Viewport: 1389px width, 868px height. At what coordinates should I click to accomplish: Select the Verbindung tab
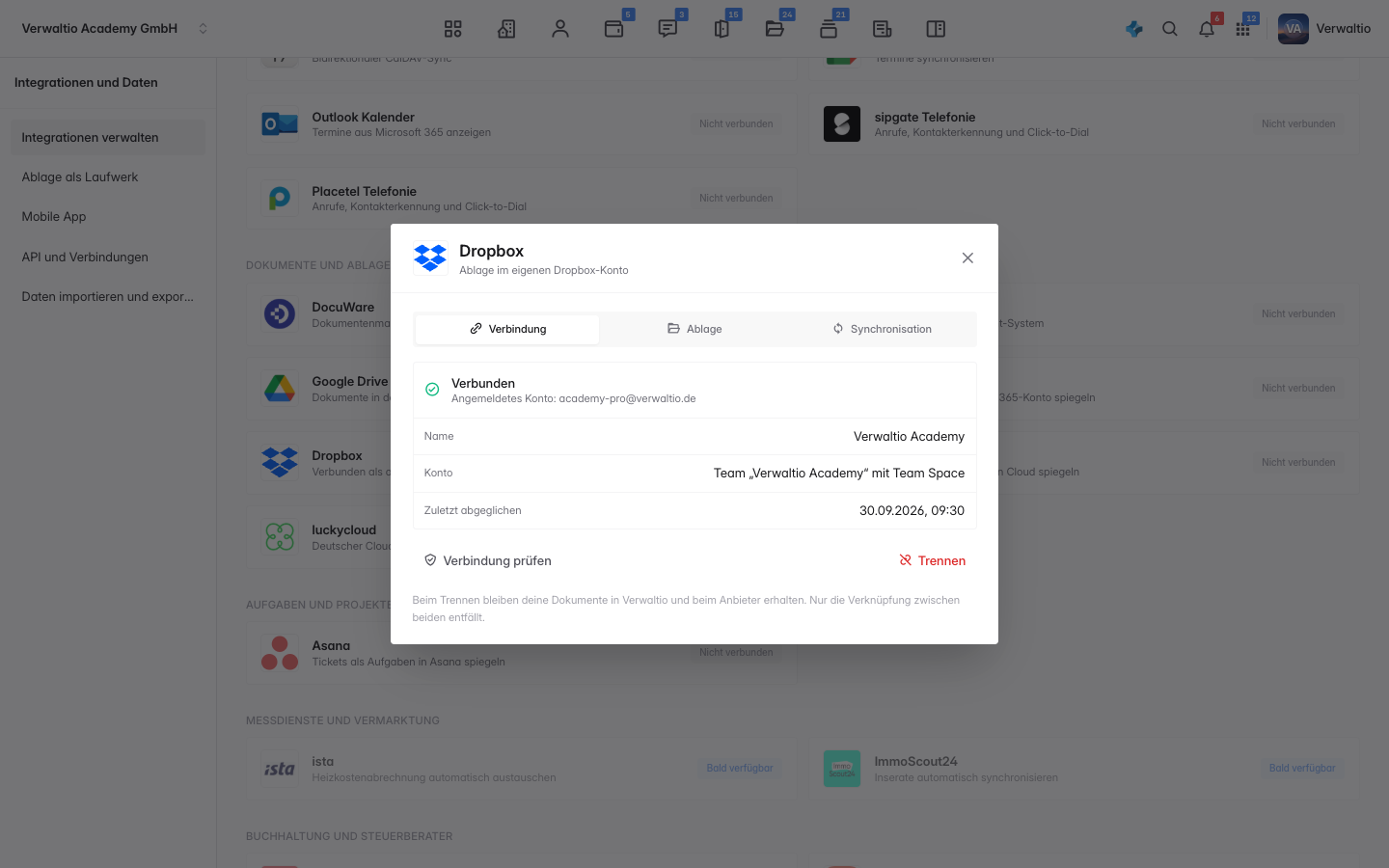(x=507, y=329)
